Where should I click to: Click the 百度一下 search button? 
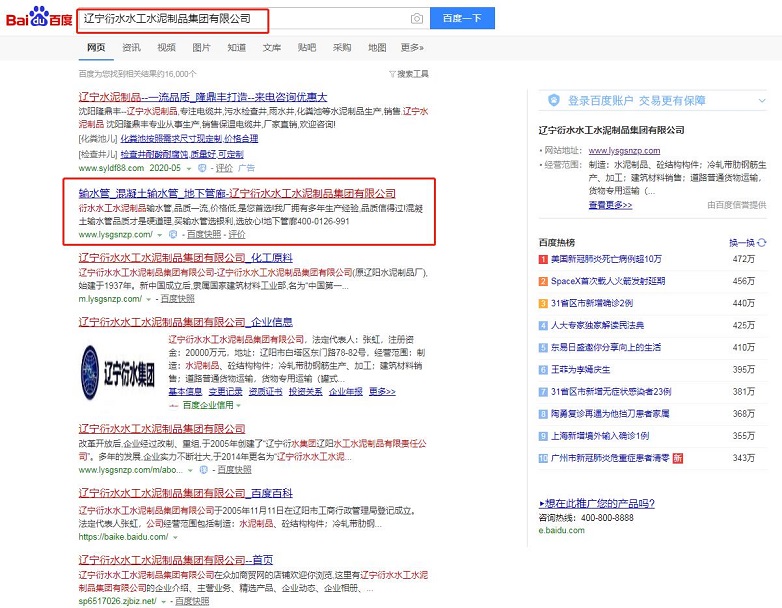[462, 18]
